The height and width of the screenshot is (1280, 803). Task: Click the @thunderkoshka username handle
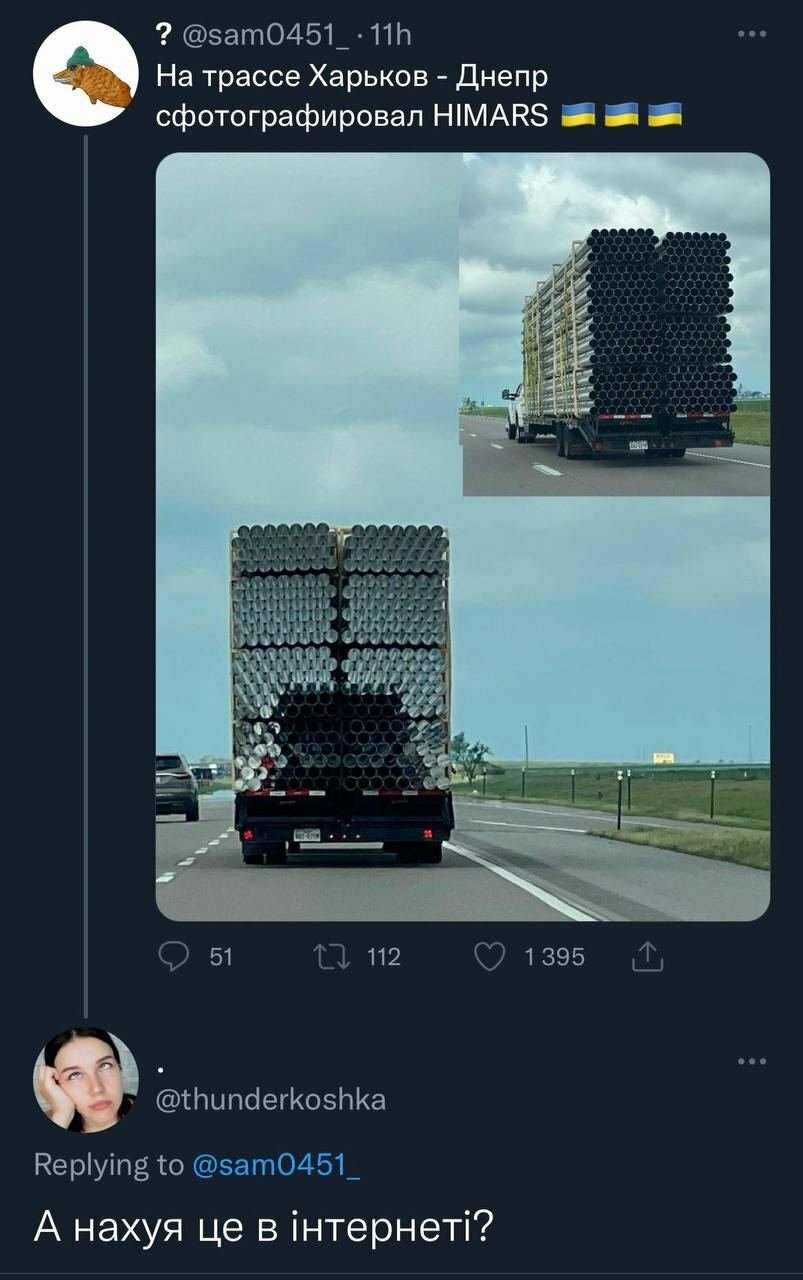[271, 1099]
